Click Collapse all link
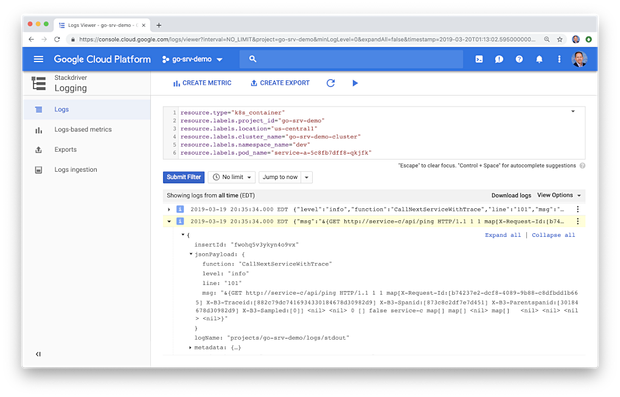 tap(553, 235)
